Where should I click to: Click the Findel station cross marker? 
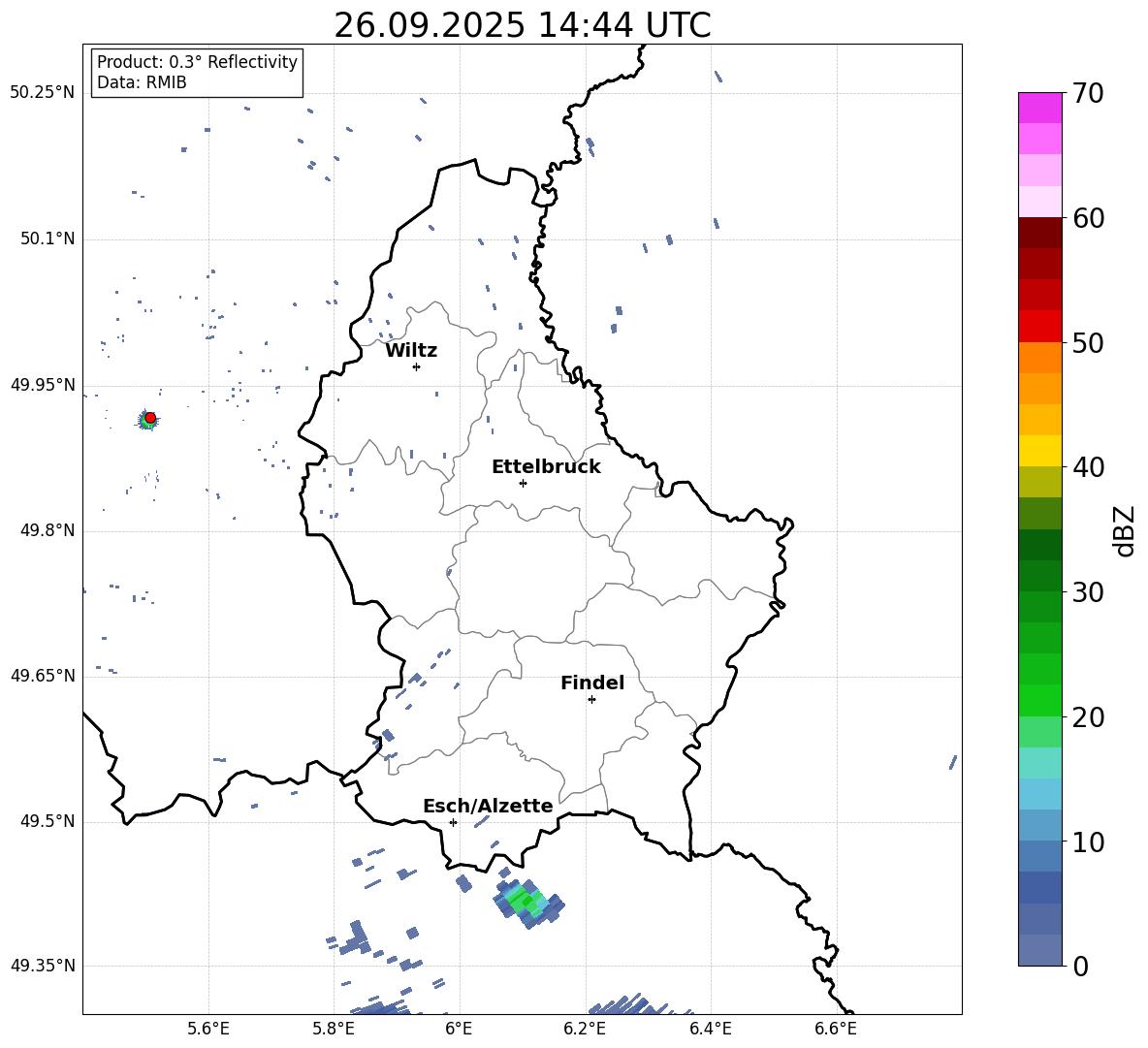pos(591,700)
